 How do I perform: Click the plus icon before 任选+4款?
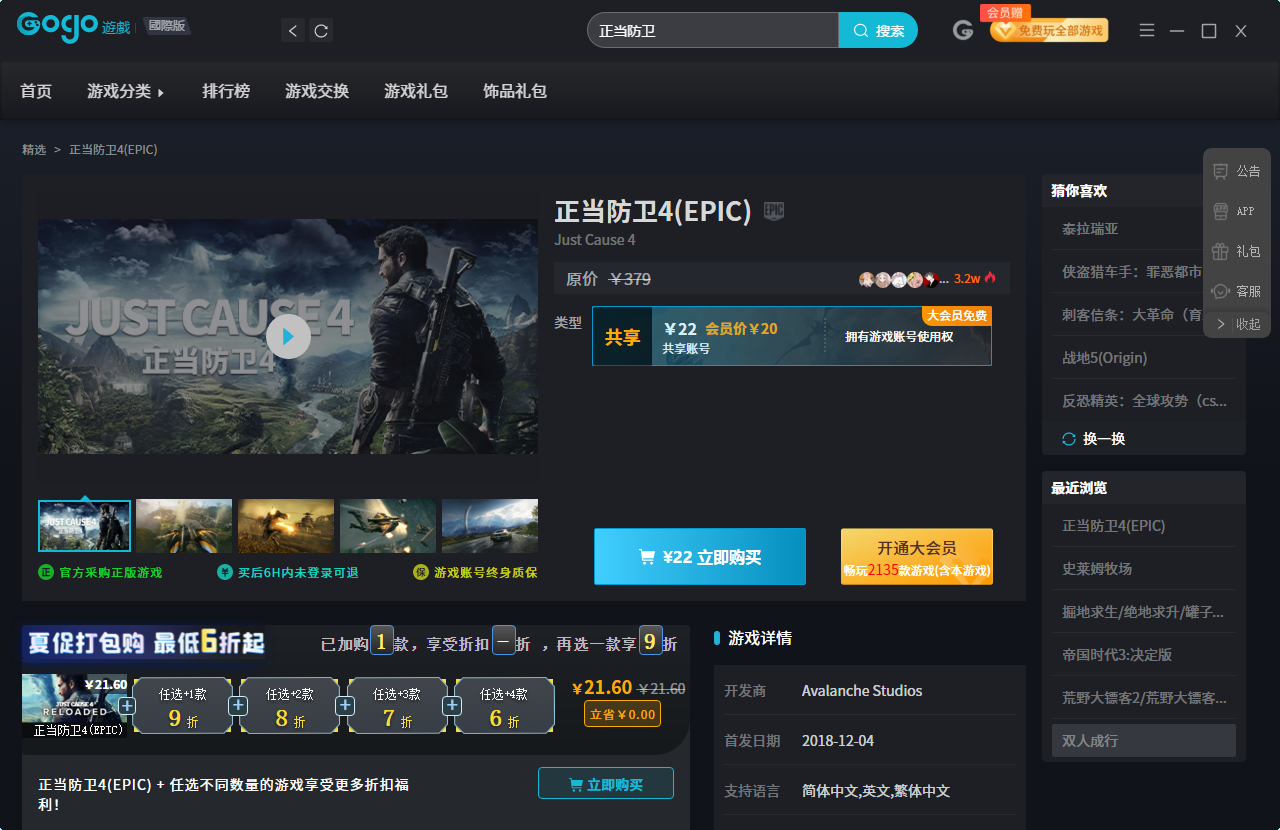pyautogui.click(x=452, y=706)
